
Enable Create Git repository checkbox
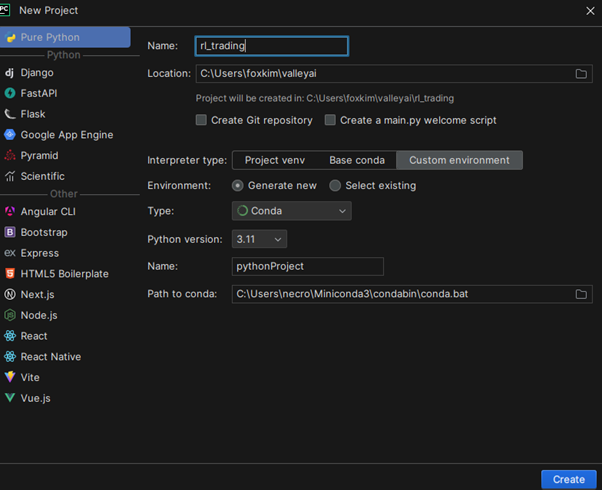201,120
